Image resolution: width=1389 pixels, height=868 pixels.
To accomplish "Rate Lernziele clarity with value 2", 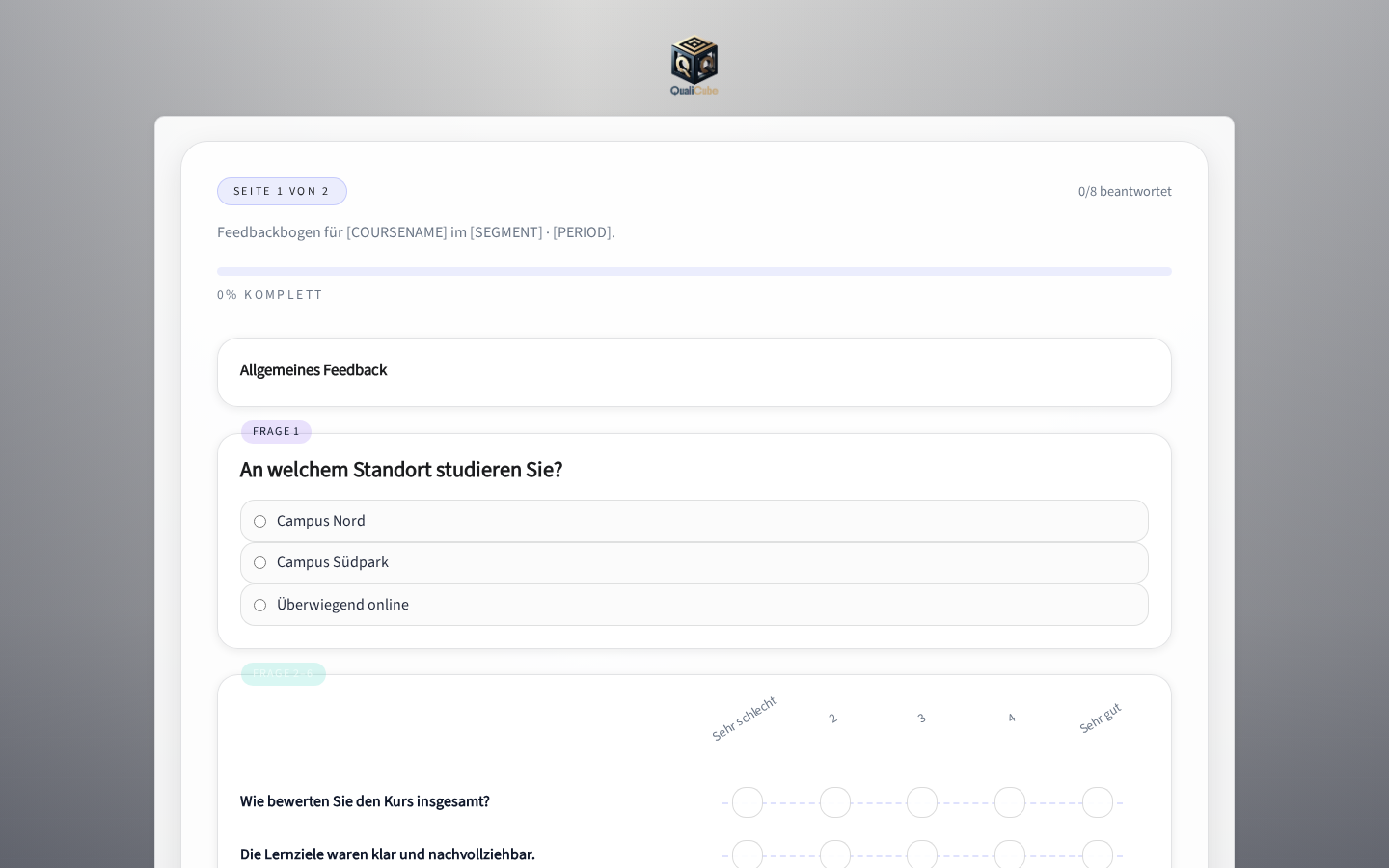I will [x=835, y=854].
